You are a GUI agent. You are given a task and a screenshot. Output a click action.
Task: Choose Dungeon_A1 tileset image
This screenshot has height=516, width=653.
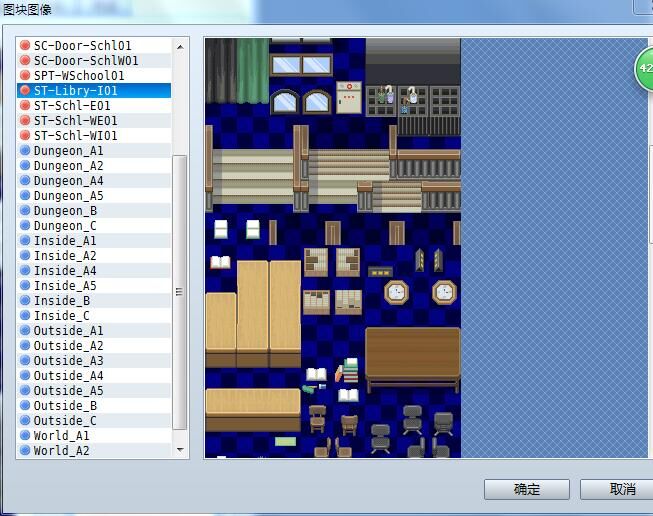pos(94,150)
